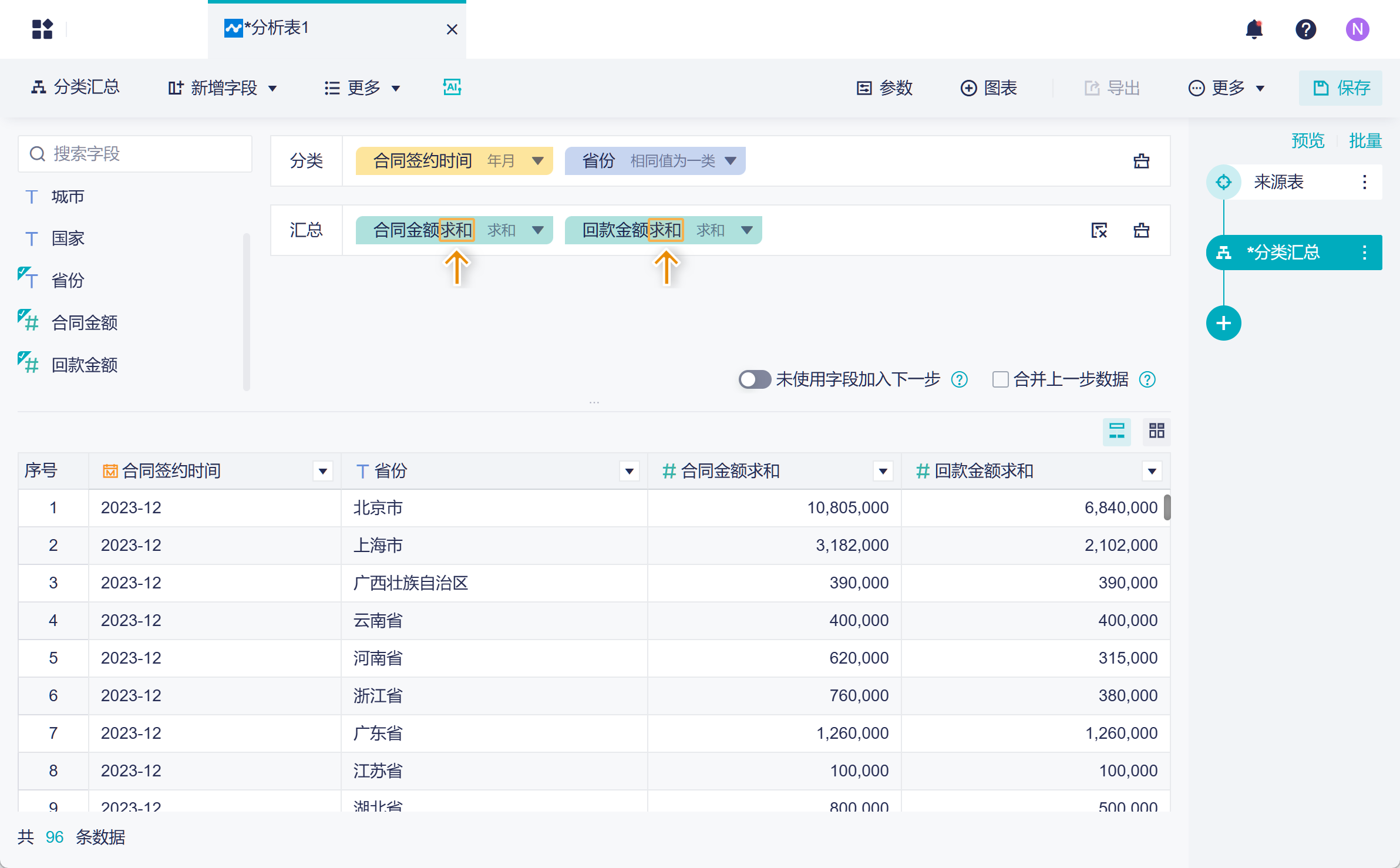Click the AI assistant icon in the toolbar
The image size is (1400, 868).
[x=452, y=88]
